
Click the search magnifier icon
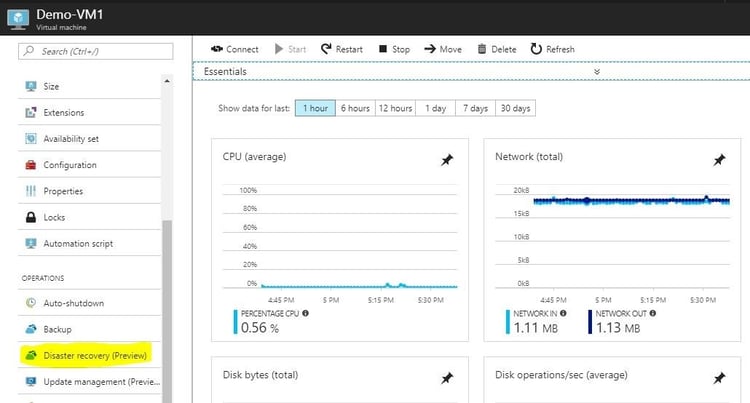[29, 51]
